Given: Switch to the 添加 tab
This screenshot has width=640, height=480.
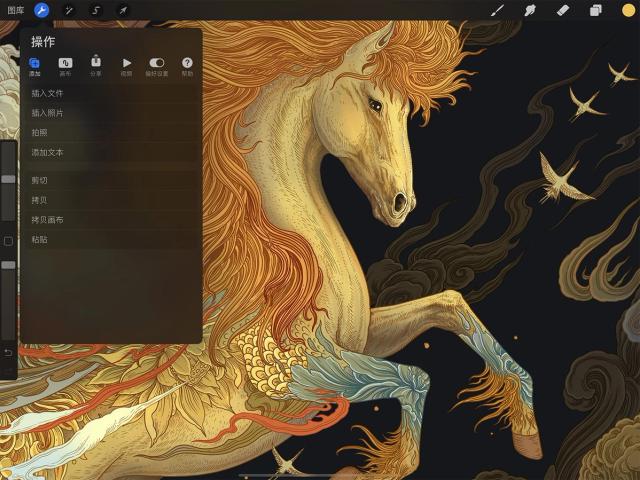Looking at the screenshot, I should (x=35, y=67).
